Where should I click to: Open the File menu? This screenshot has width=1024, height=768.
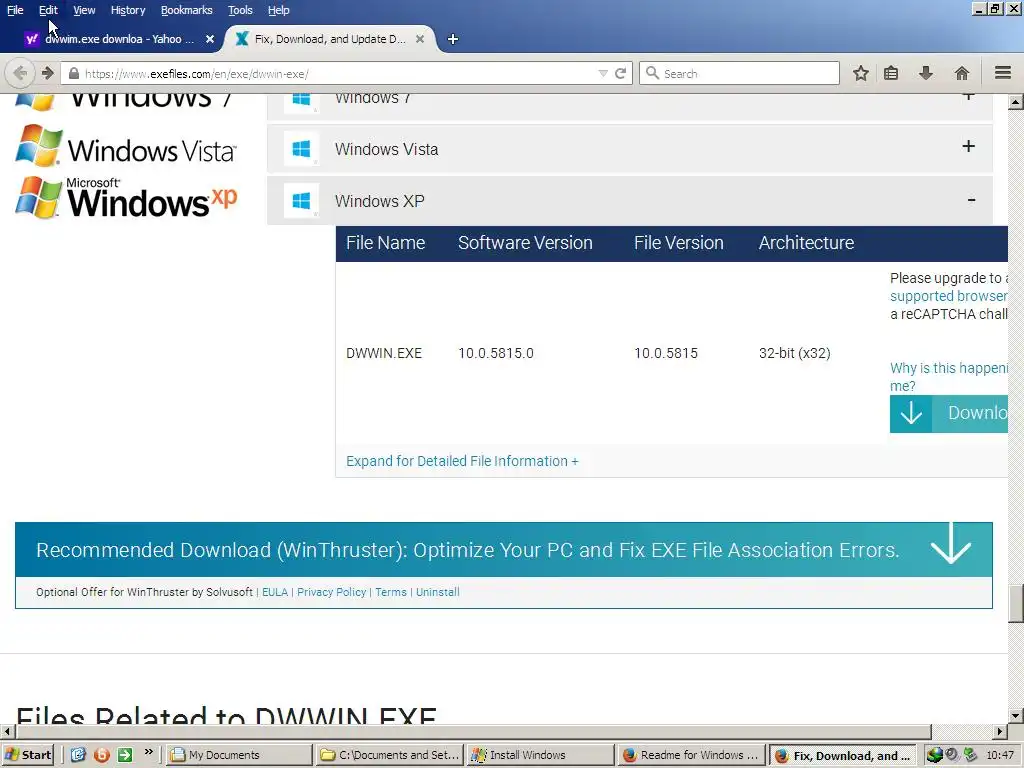pos(15,10)
